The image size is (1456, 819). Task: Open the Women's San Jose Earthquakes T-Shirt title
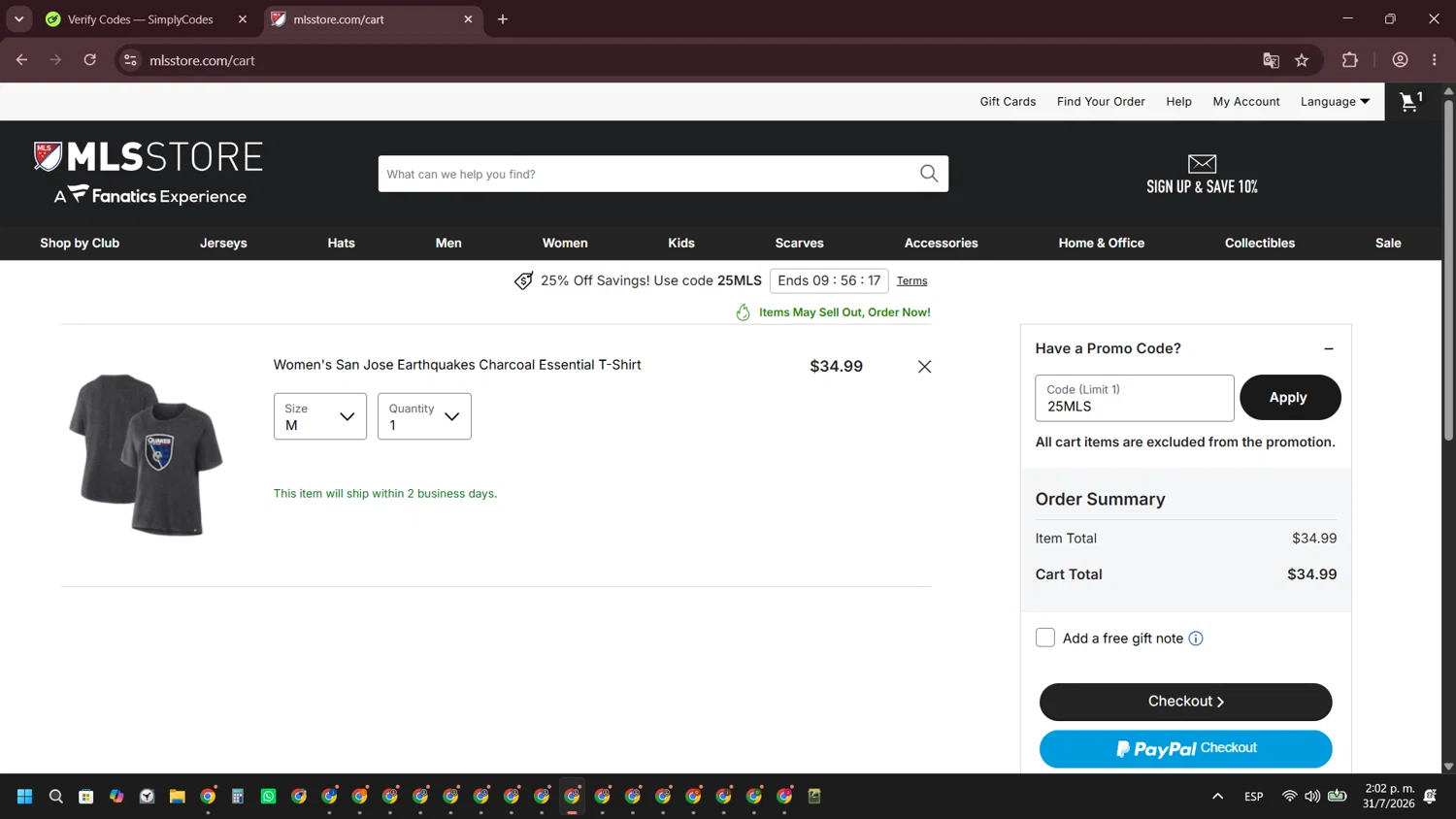(x=457, y=365)
